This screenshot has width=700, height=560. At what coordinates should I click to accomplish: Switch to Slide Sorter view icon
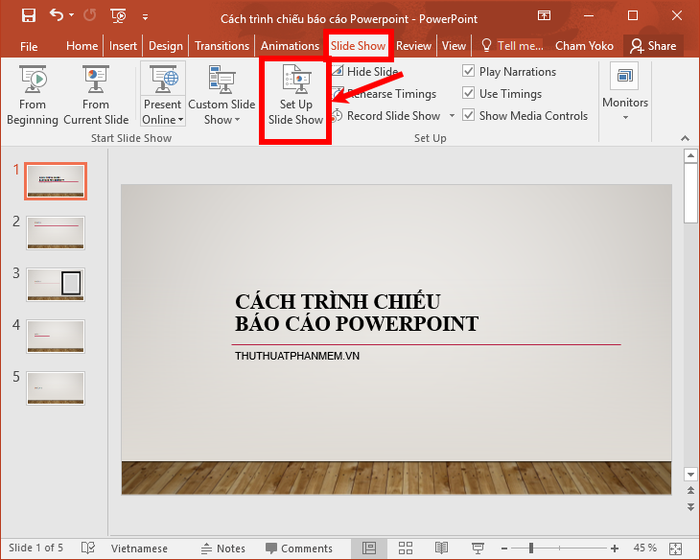[405, 548]
